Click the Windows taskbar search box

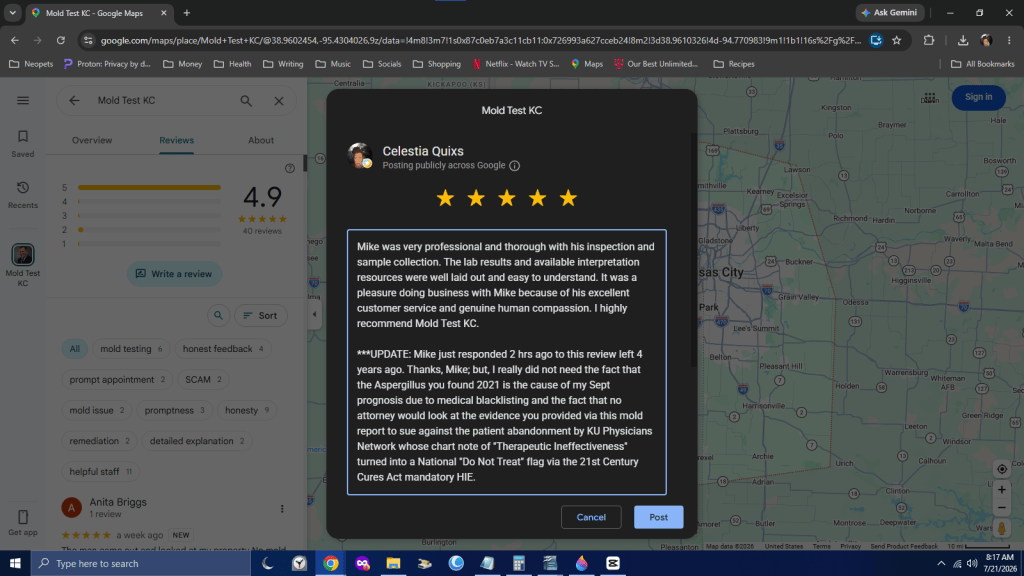140,563
